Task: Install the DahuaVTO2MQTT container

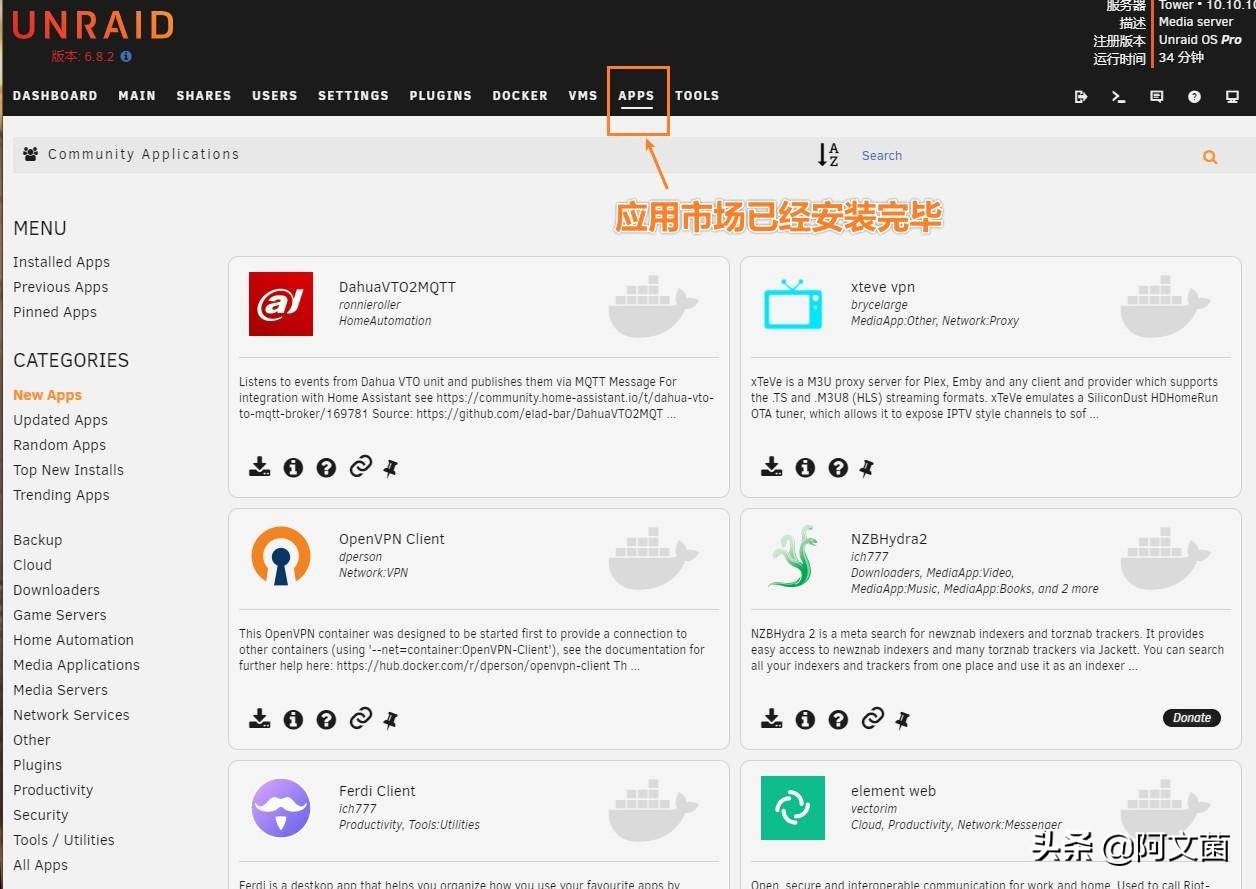Action: (x=260, y=466)
